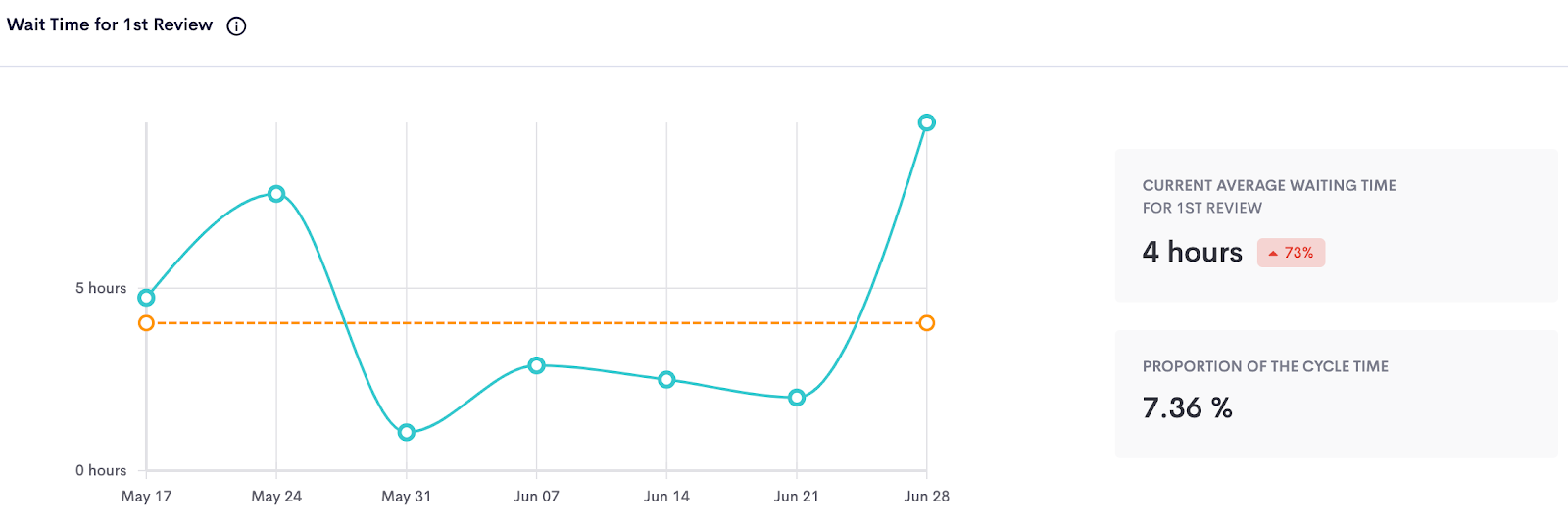Click the info icon beside the chart title
The width and height of the screenshot is (1568, 525).
(x=236, y=26)
